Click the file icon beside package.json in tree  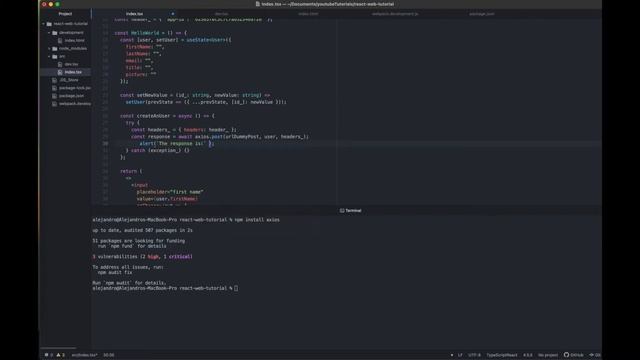click(x=54, y=96)
